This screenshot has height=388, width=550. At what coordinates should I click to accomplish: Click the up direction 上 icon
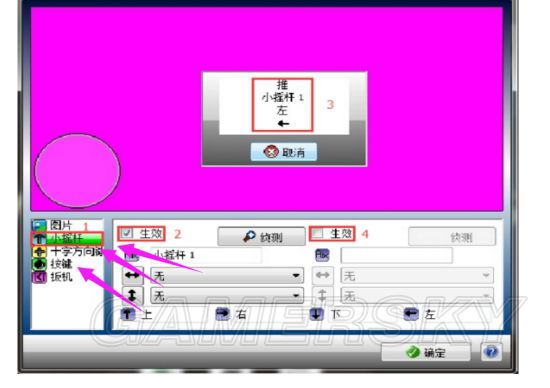tap(128, 314)
